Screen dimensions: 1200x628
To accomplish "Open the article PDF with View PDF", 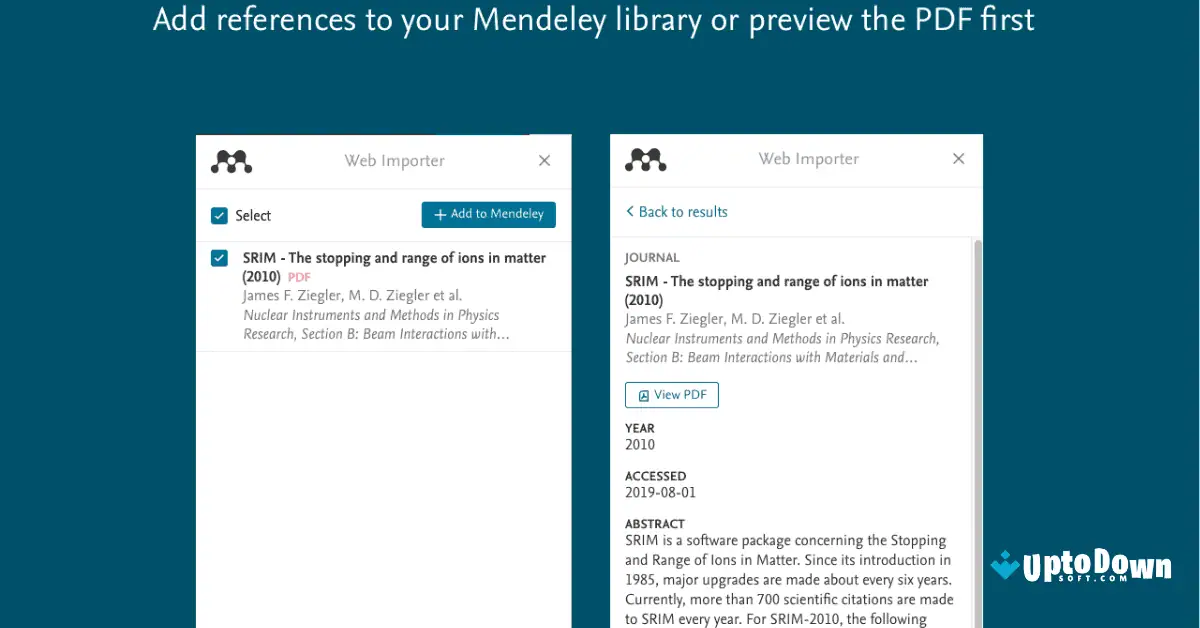I will (x=671, y=394).
